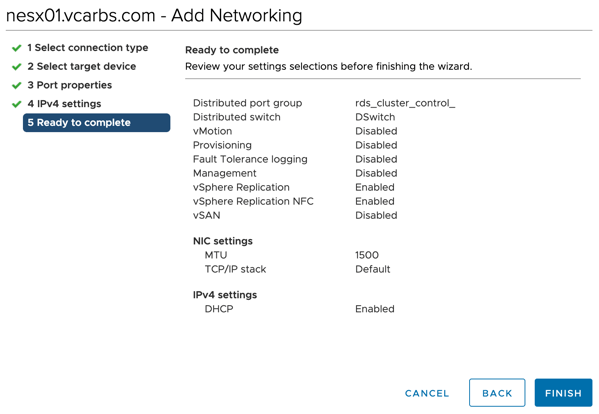Click the IPv4 settings section heading
The width and height of the screenshot is (599, 414).
[225, 295]
